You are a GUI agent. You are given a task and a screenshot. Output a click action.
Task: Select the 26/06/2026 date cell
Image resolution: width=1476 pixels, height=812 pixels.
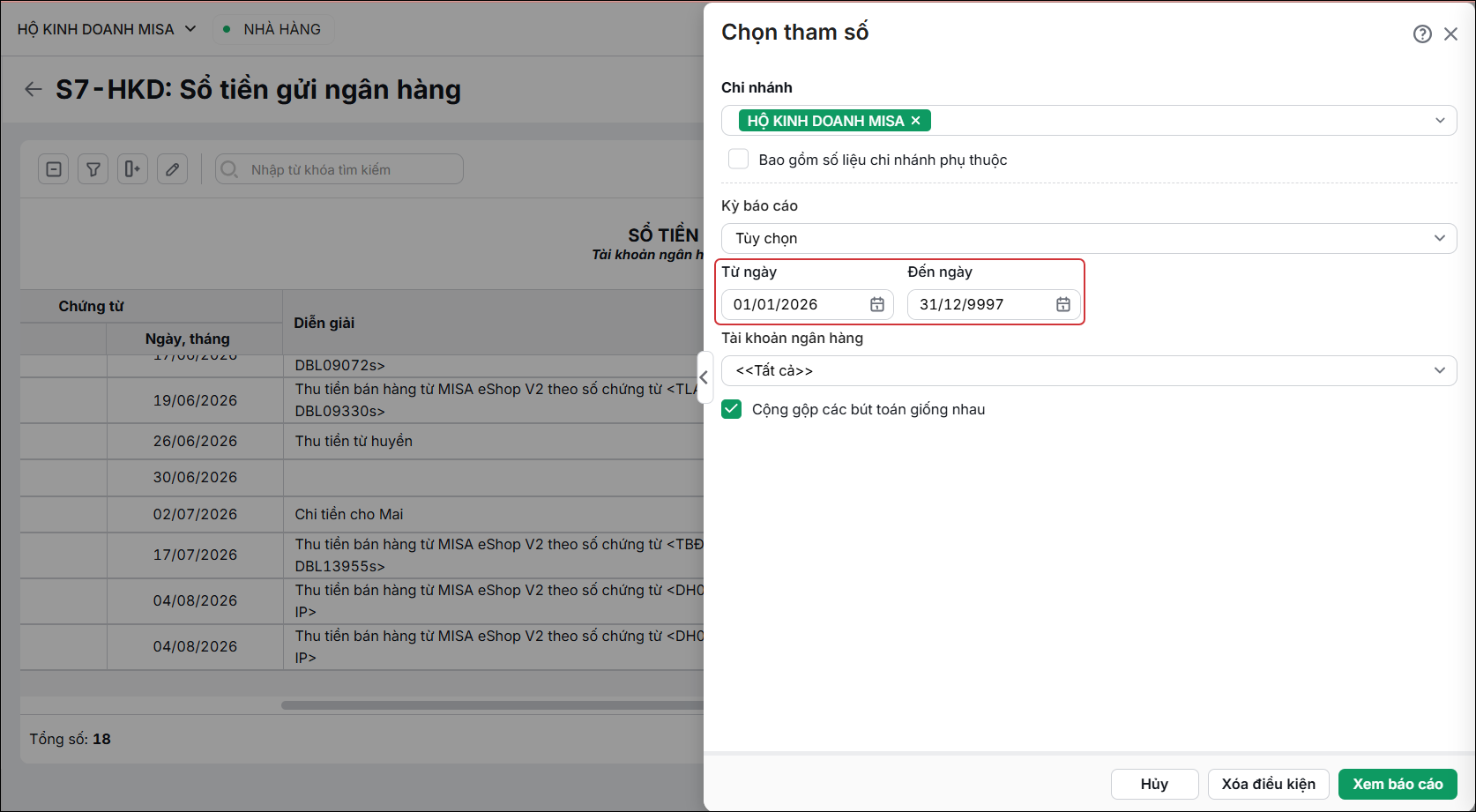[x=195, y=441]
